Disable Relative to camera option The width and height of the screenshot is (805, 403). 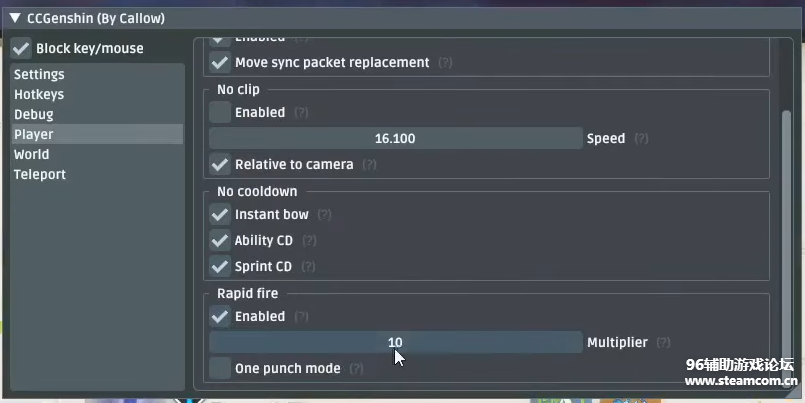click(220, 164)
